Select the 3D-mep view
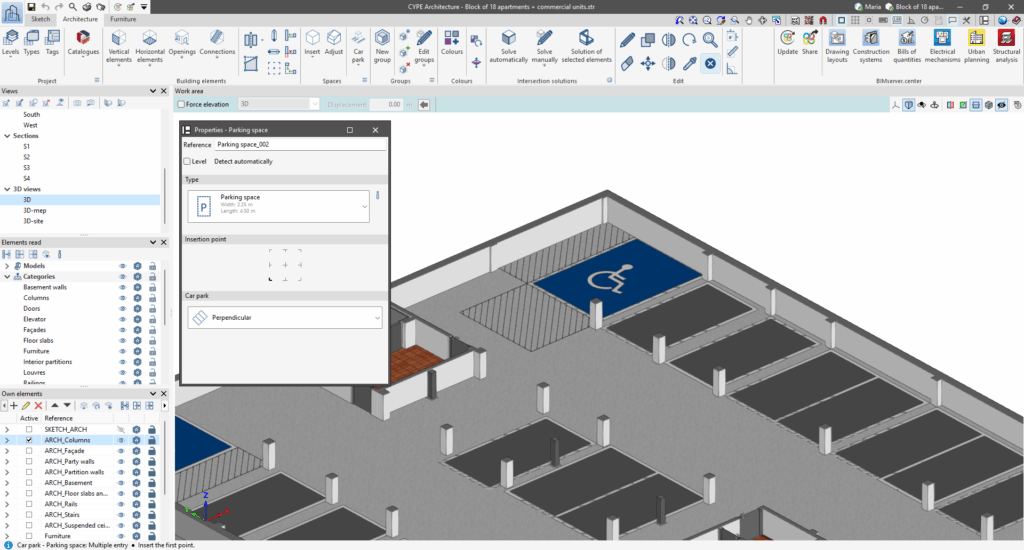1024x550 pixels. pos(35,210)
